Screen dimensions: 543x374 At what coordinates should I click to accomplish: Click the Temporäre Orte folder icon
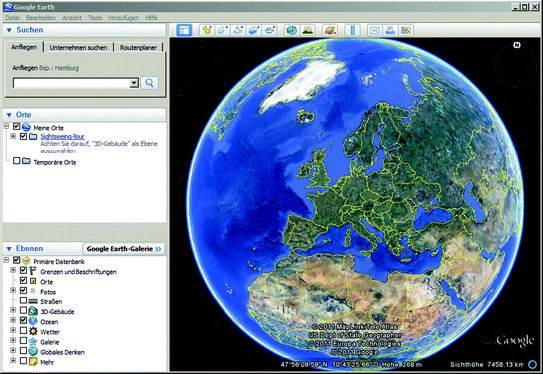pyautogui.click(x=26, y=161)
